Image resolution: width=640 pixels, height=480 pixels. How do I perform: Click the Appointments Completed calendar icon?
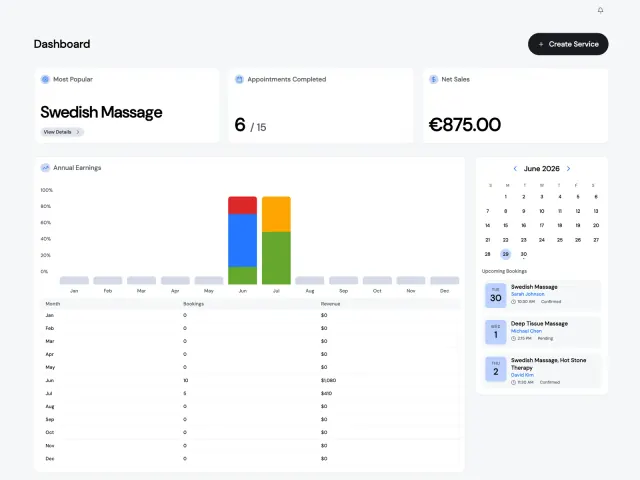239,79
